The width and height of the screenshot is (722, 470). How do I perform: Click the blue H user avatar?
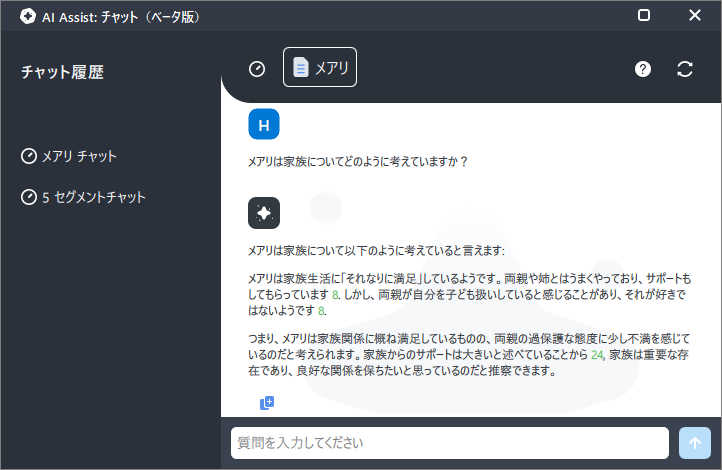pos(264,124)
